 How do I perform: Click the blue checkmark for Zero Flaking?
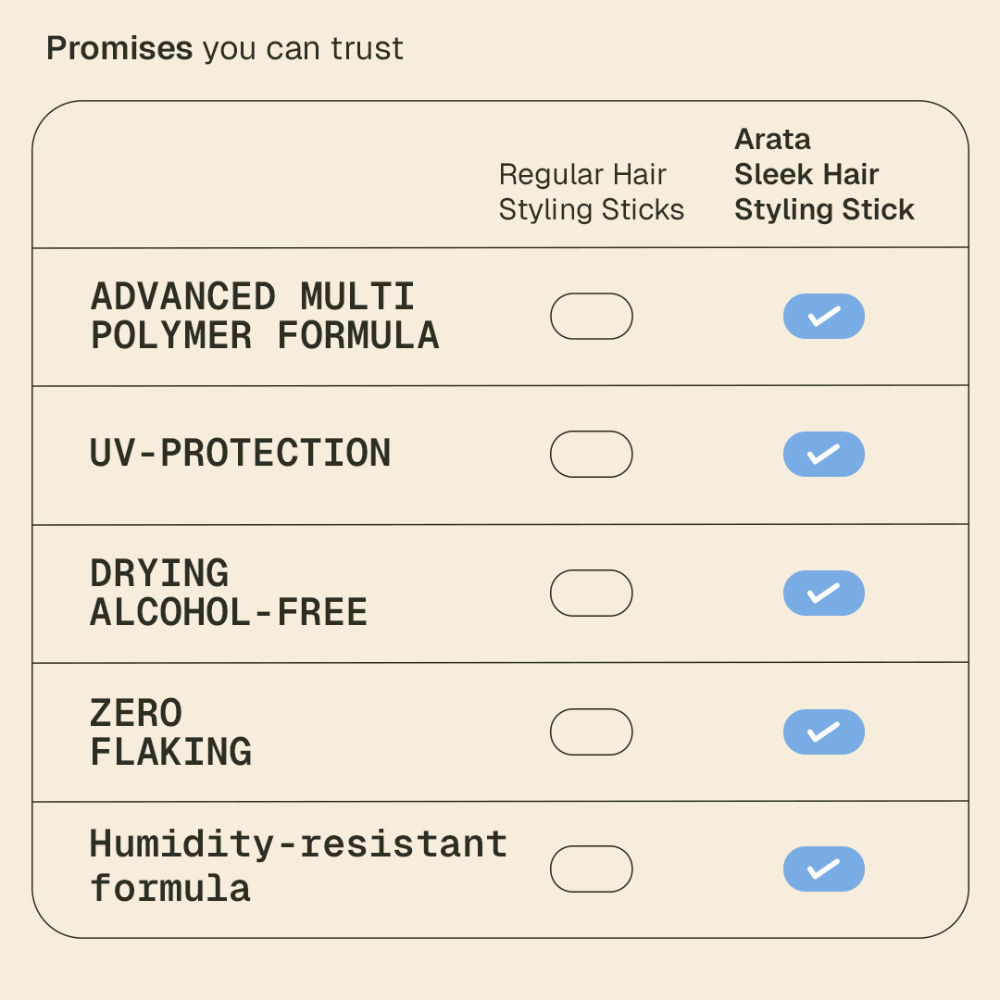click(x=823, y=732)
